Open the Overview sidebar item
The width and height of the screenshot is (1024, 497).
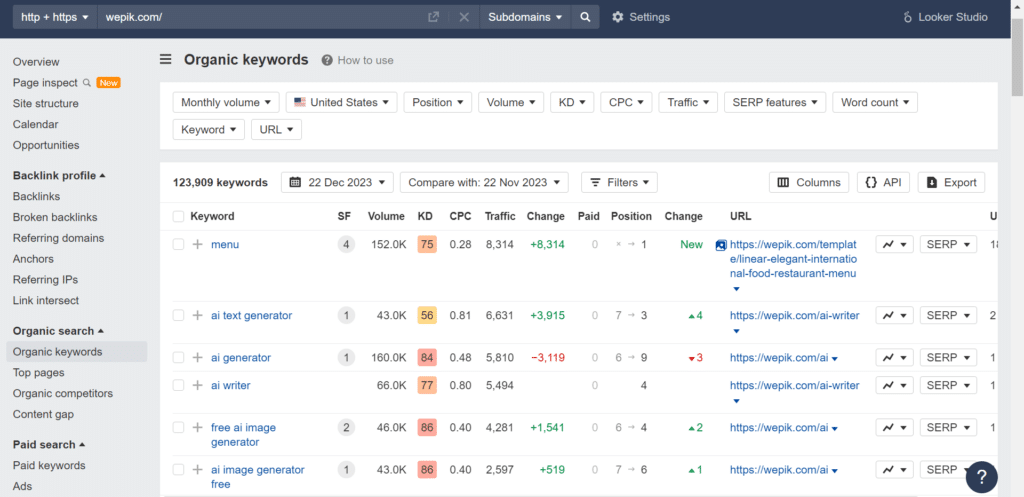[36, 62]
